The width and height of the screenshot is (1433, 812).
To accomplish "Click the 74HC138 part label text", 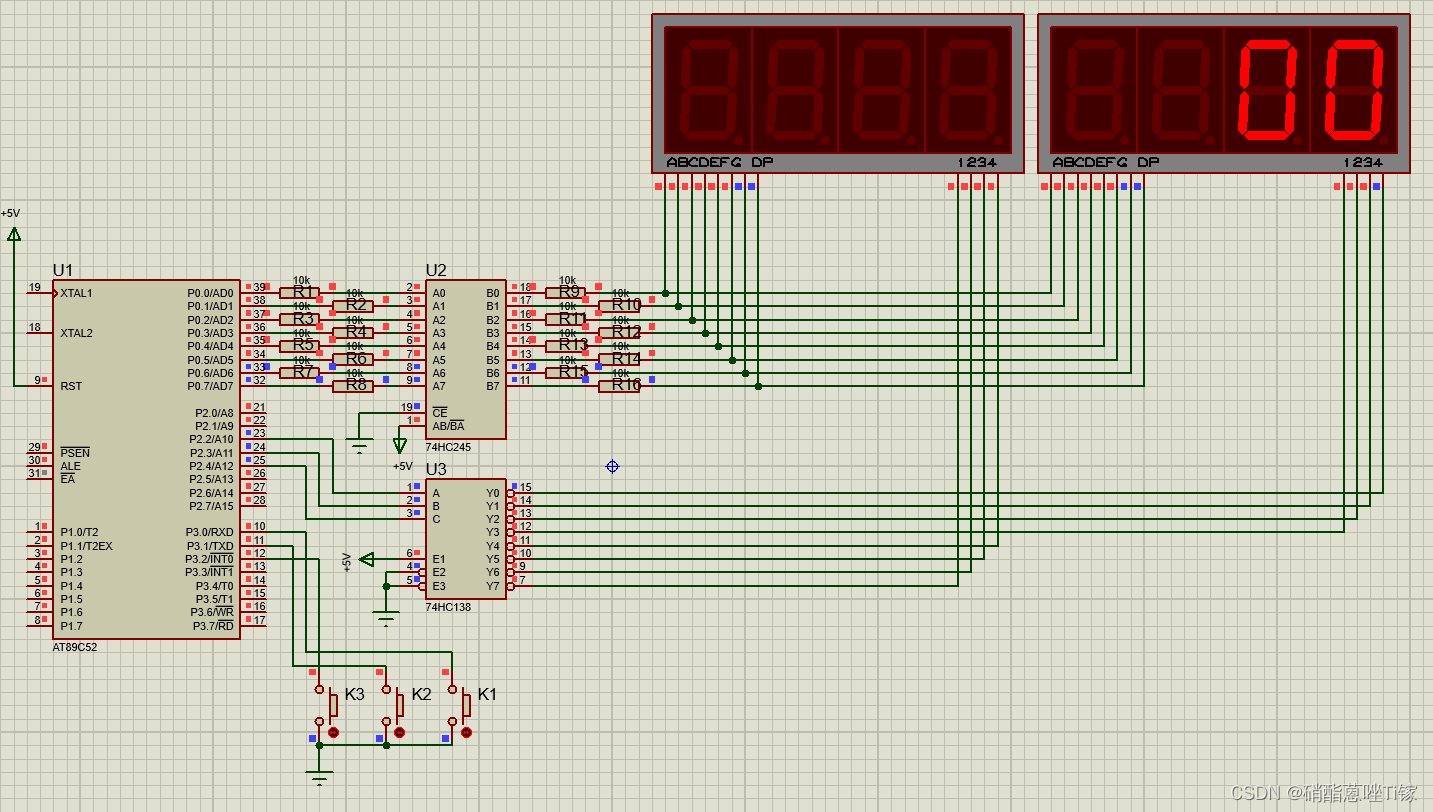I will (x=448, y=607).
